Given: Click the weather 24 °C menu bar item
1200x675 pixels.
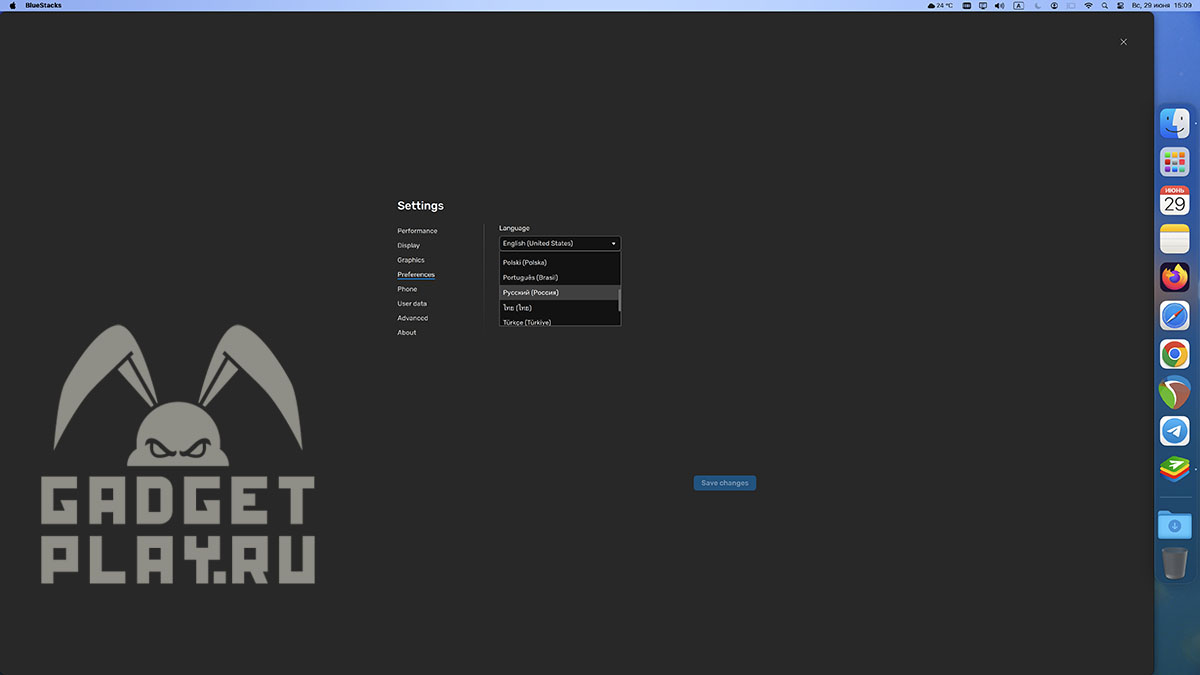Looking at the screenshot, I should tap(940, 5).
